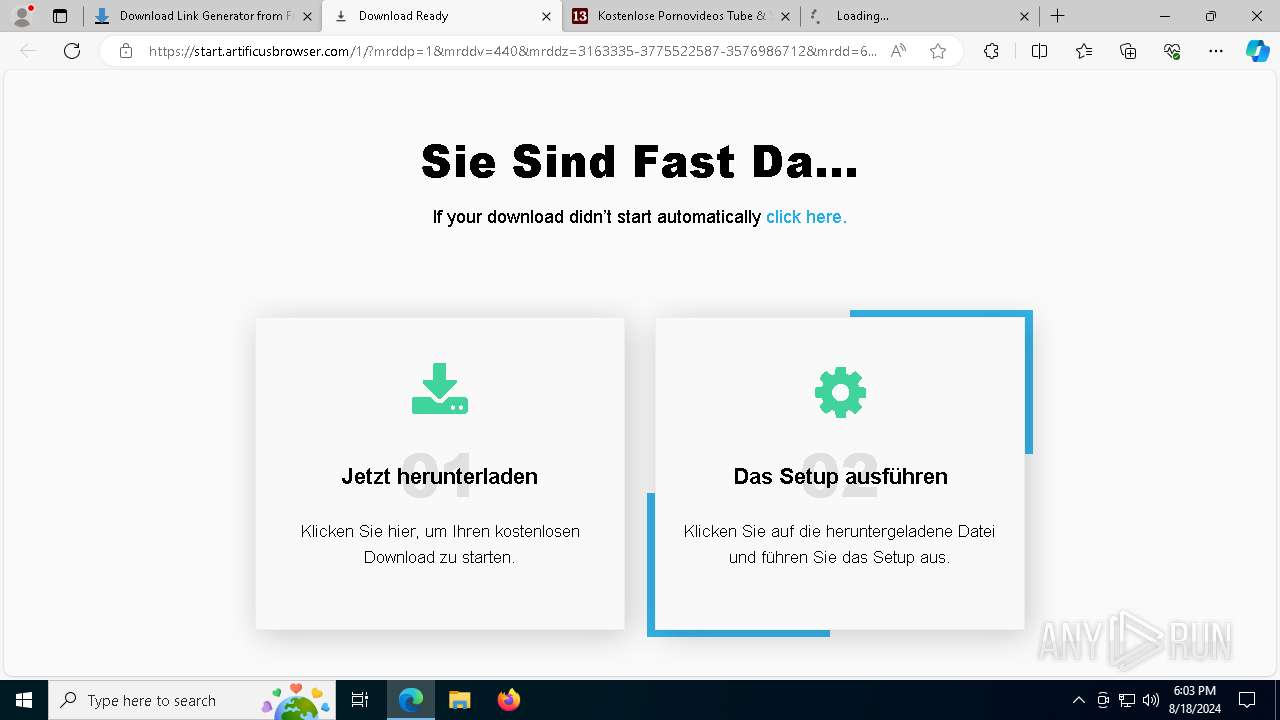Open network status tray icon
Image resolution: width=1280 pixels, height=720 pixels.
tap(1127, 700)
